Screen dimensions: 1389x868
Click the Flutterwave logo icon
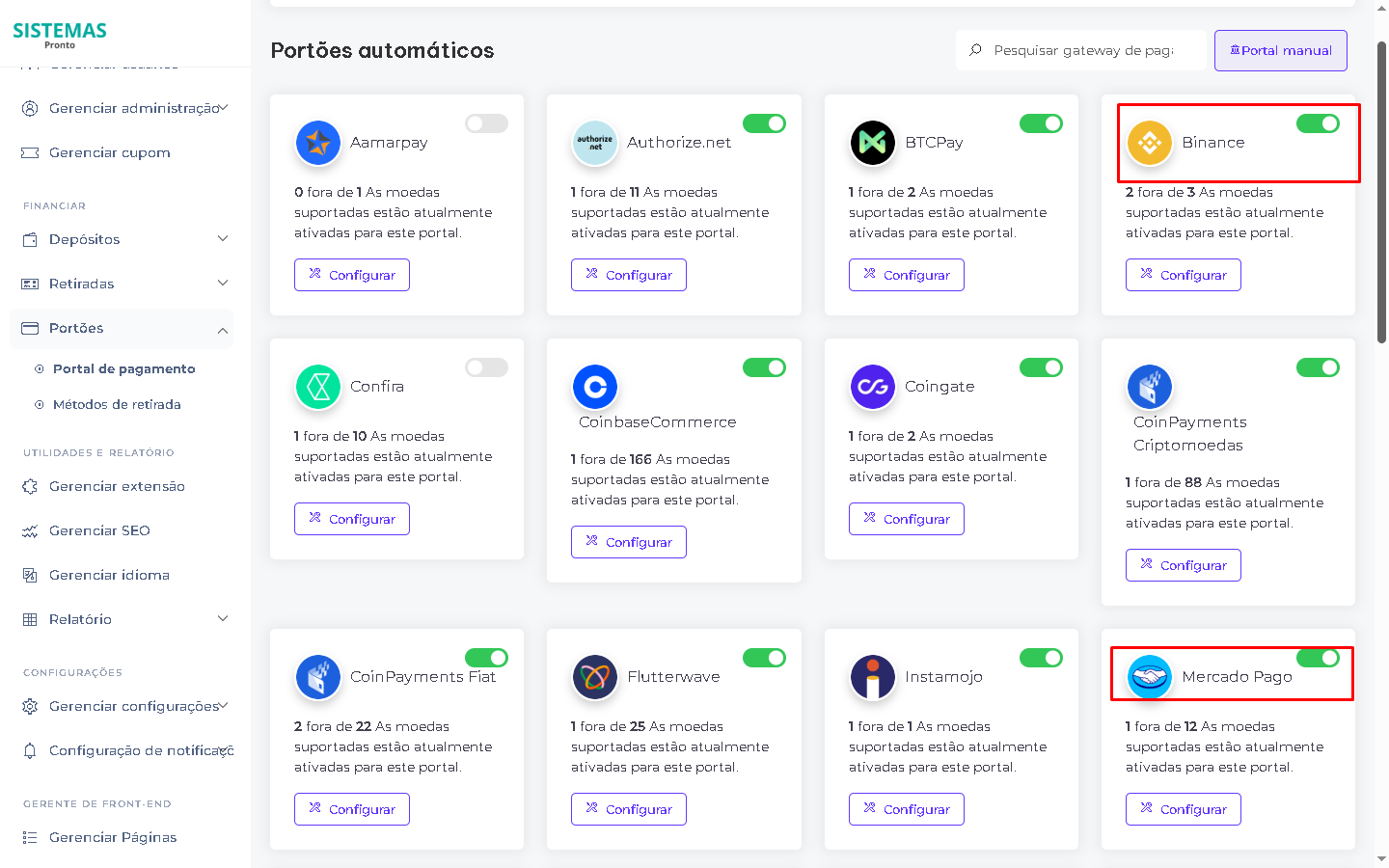(x=595, y=677)
